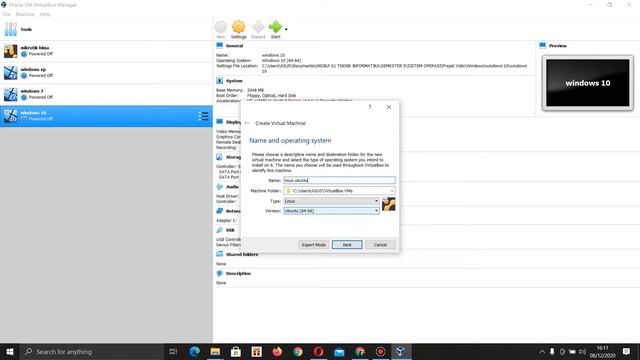Click the Shared folders section header

[x=242, y=254]
